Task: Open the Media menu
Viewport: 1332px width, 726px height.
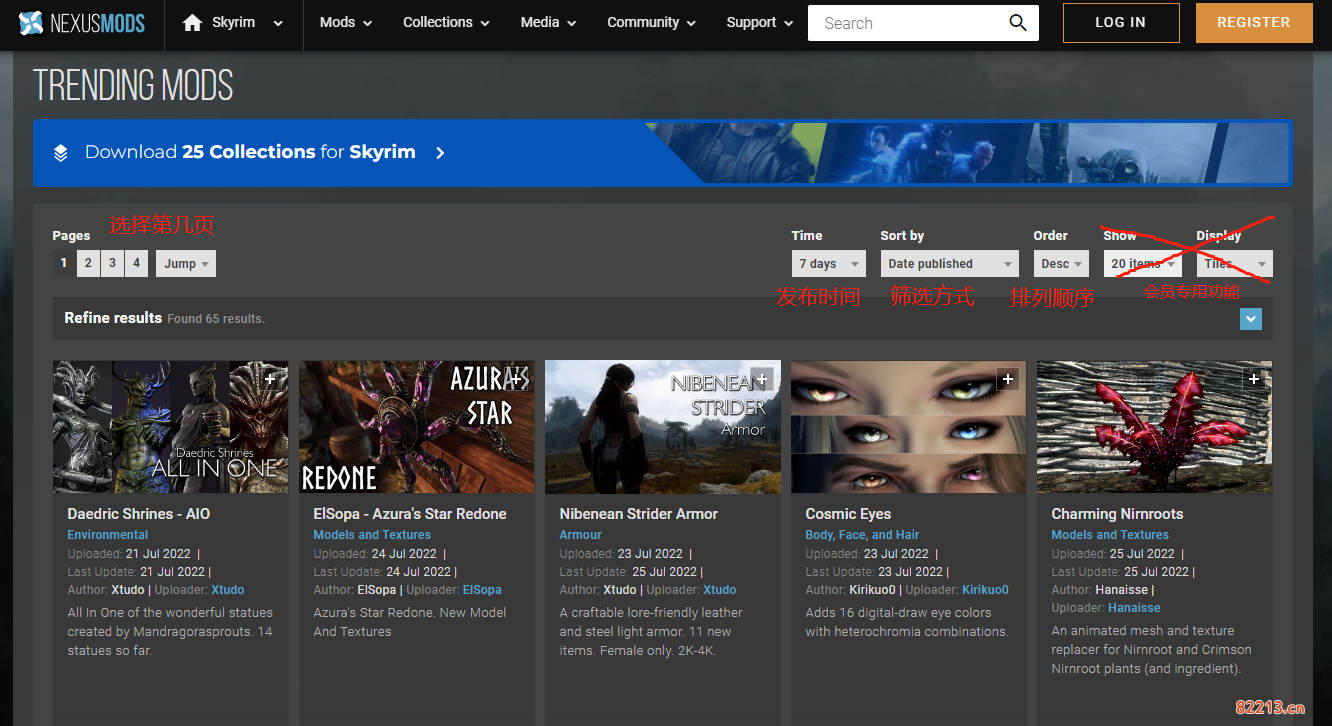Action: click(x=548, y=23)
